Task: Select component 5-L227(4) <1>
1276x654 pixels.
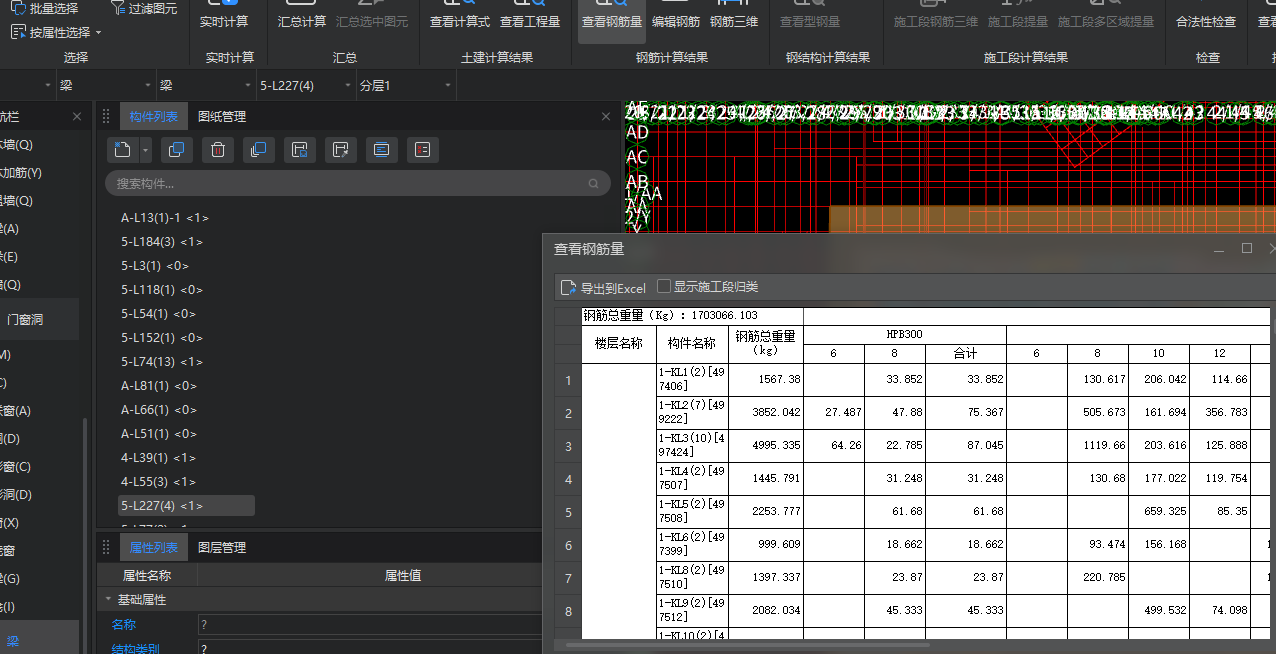Action: tap(186, 506)
